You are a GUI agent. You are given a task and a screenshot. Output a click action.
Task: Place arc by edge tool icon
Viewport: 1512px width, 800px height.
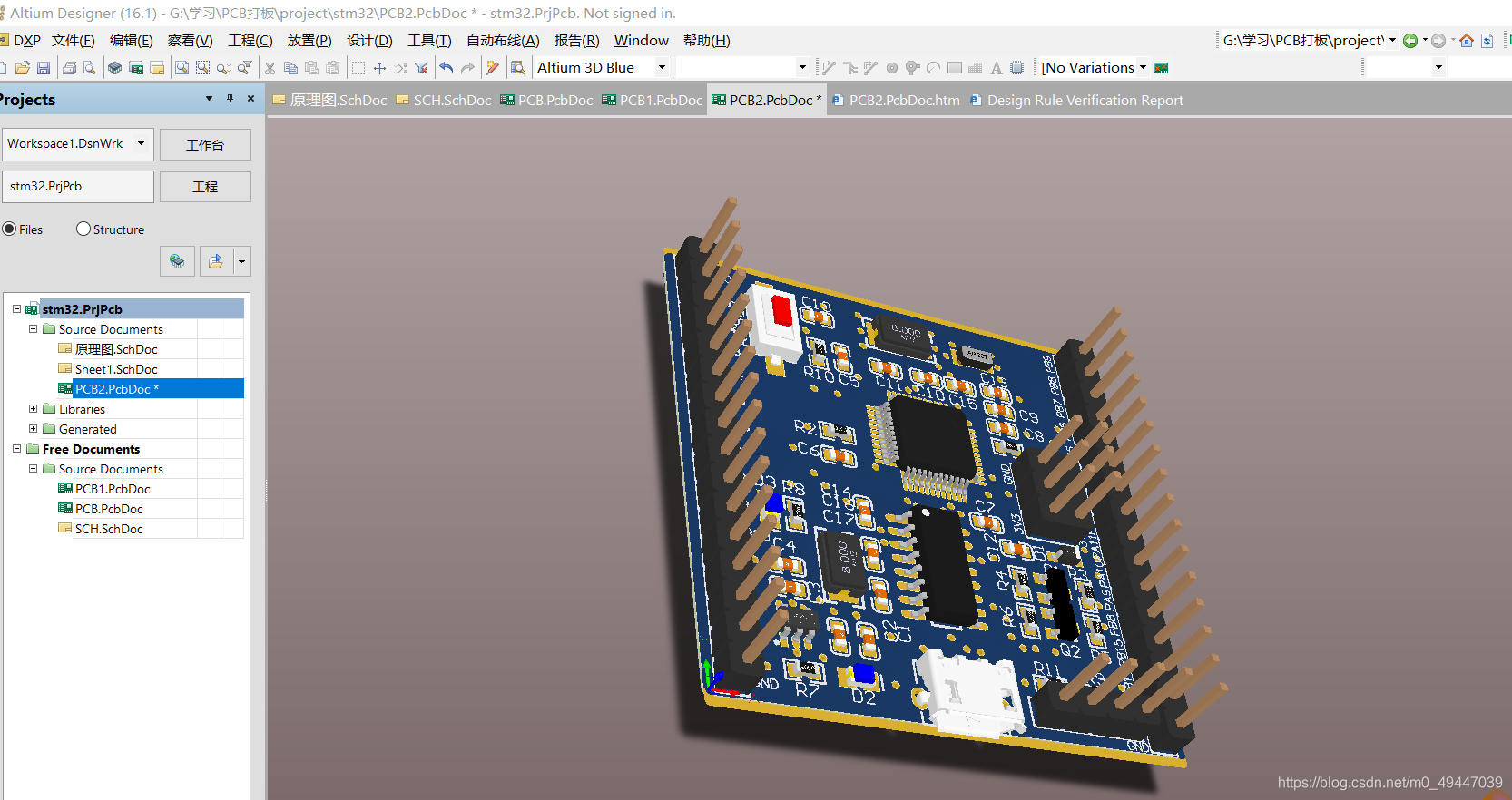pos(933,68)
